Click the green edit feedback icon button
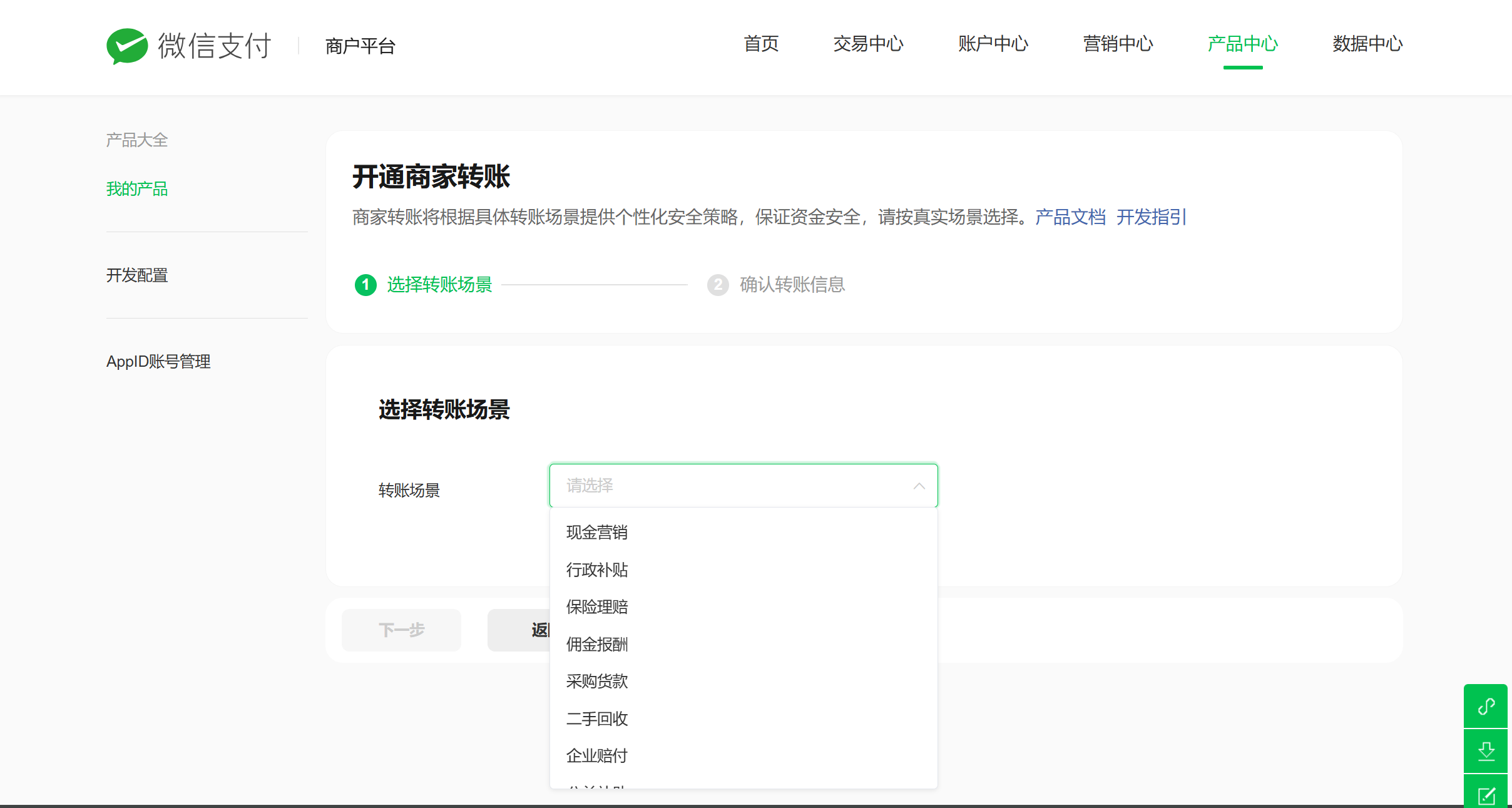This screenshot has height=808, width=1512. pyautogui.click(x=1486, y=795)
